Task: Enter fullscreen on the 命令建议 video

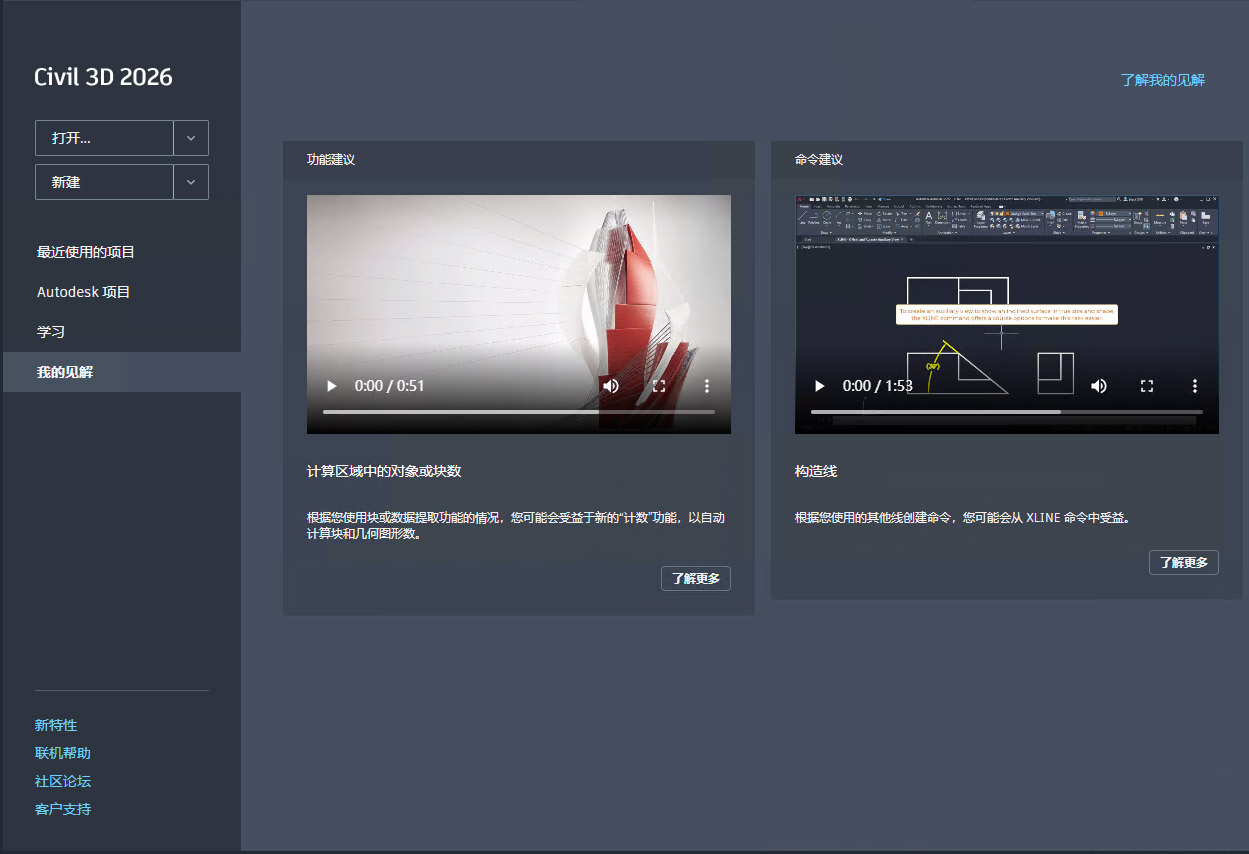Action: [x=1146, y=386]
